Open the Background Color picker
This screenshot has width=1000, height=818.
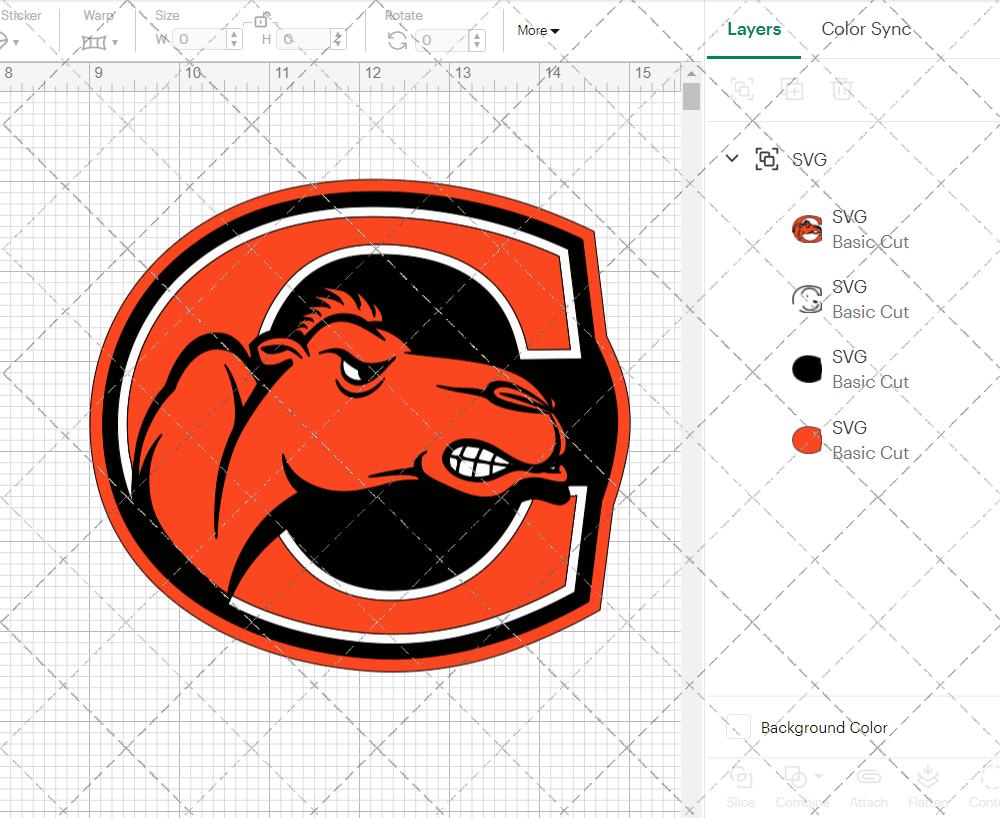tap(737, 728)
